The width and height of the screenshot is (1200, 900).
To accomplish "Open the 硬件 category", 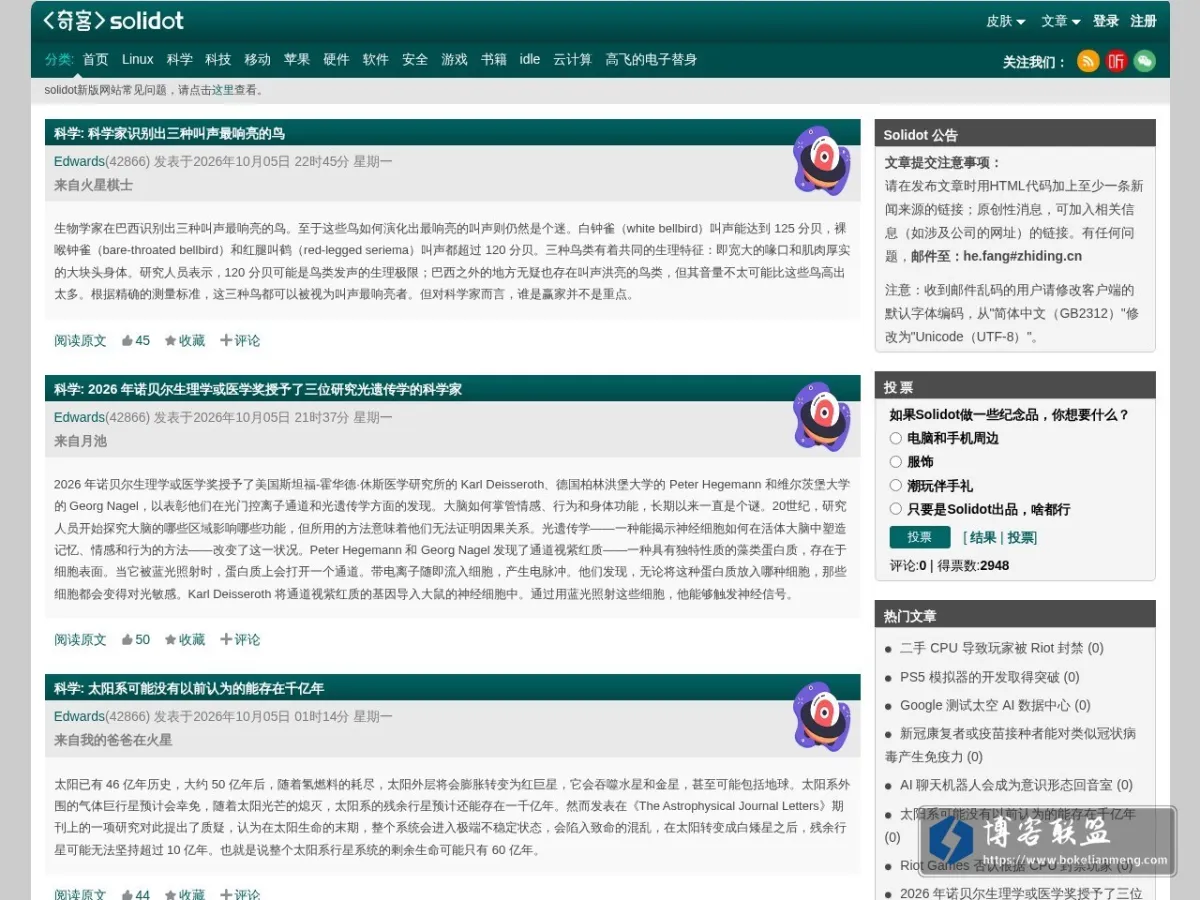I will coord(336,59).
